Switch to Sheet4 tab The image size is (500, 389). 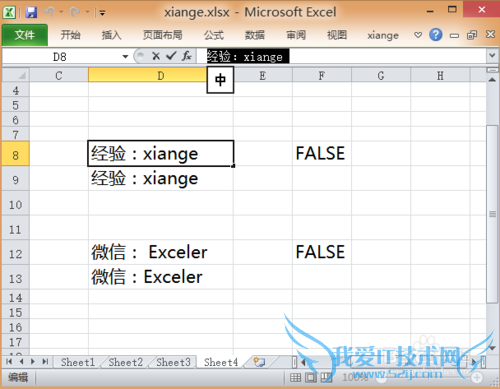tap(221, 362)
